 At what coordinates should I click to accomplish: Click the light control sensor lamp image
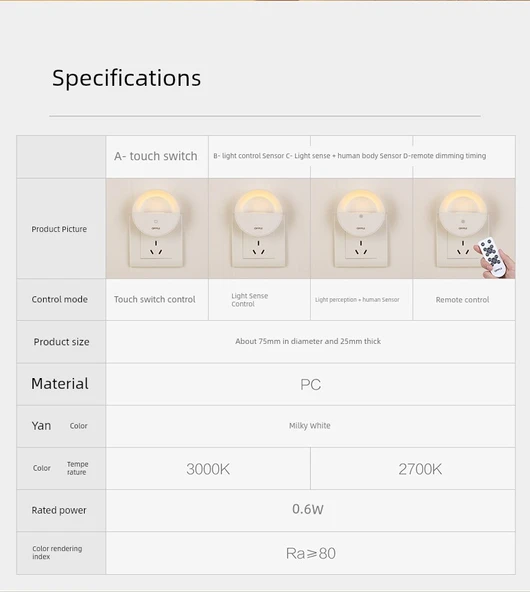259,228
